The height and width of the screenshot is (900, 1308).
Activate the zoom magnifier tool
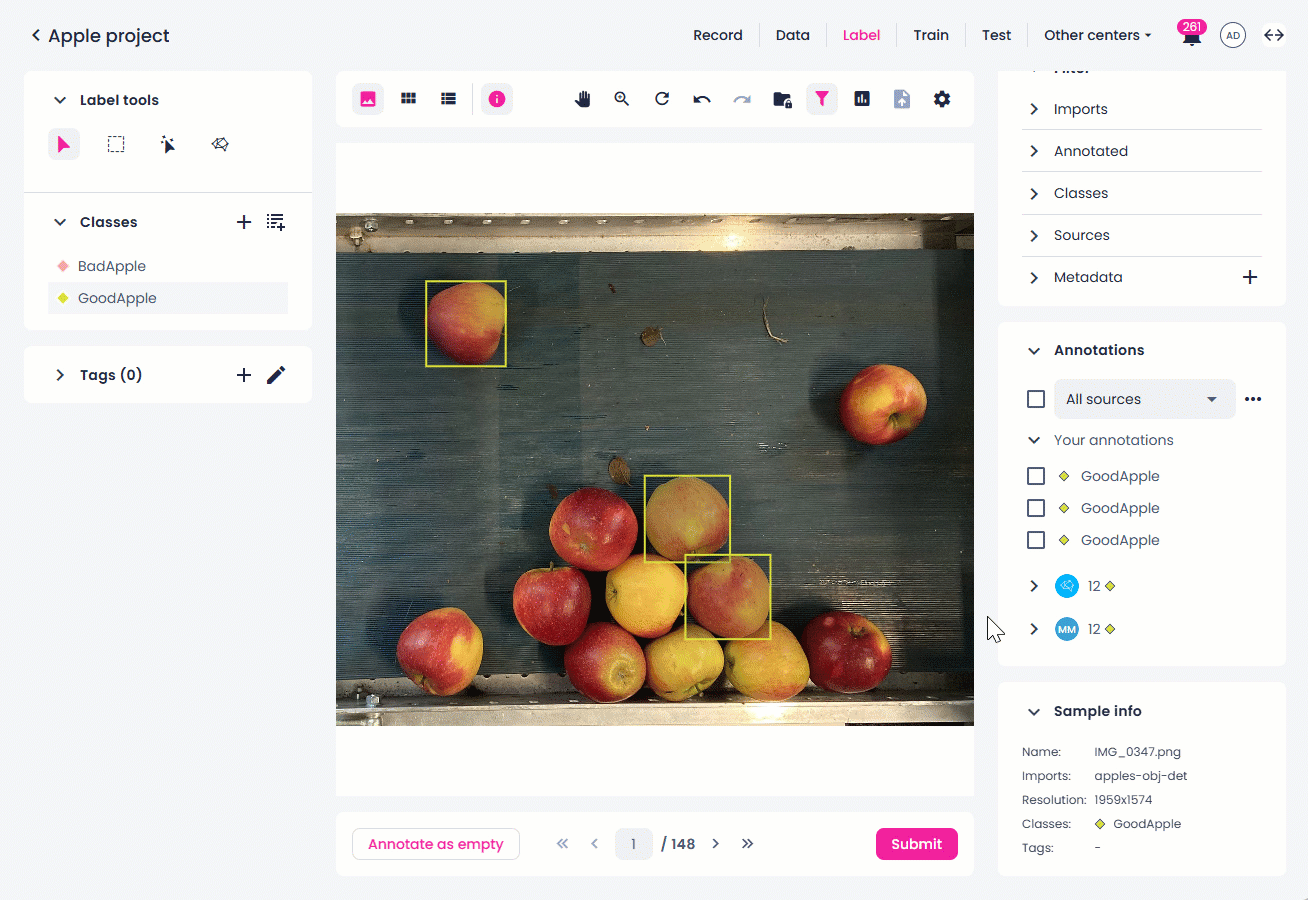pos(622,99)
